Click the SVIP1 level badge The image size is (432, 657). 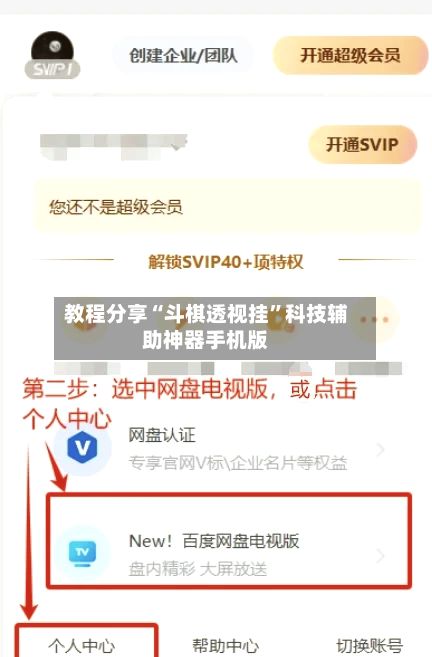pos(52,70)
